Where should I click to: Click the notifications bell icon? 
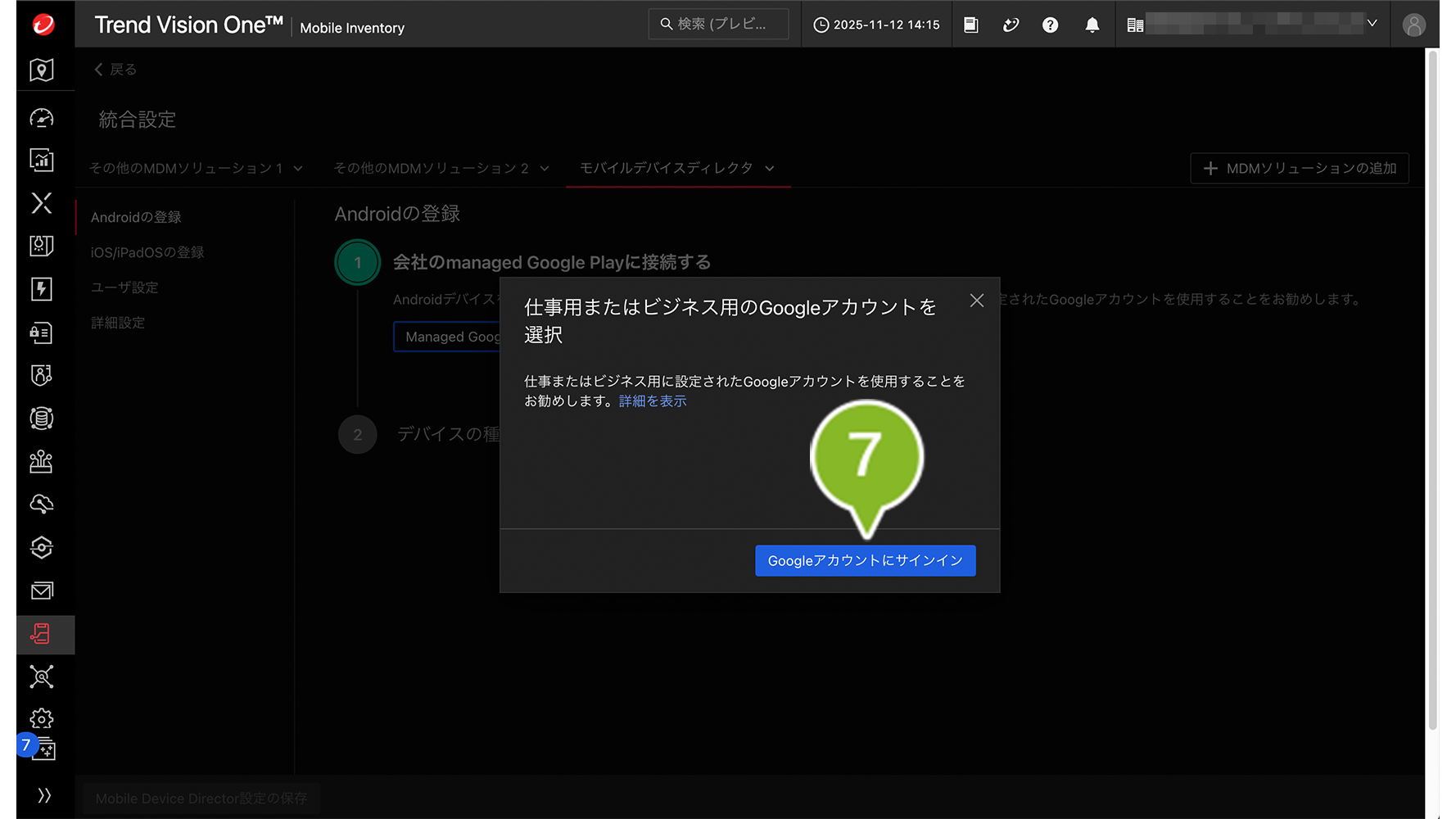[x=1092, y=25]
